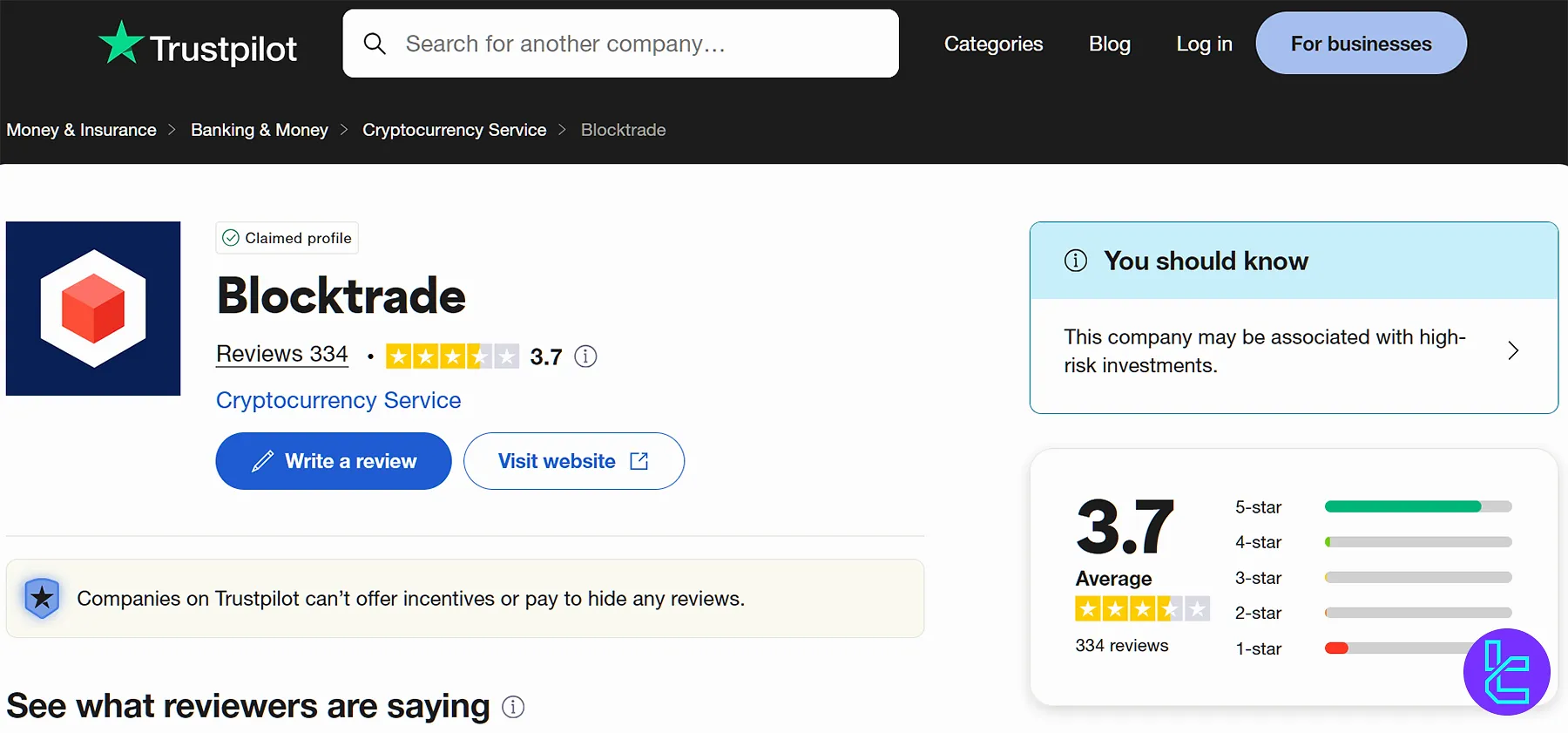
Task: Click the 4-star label
Action: pyautogui.click(x=1258, y=542)
